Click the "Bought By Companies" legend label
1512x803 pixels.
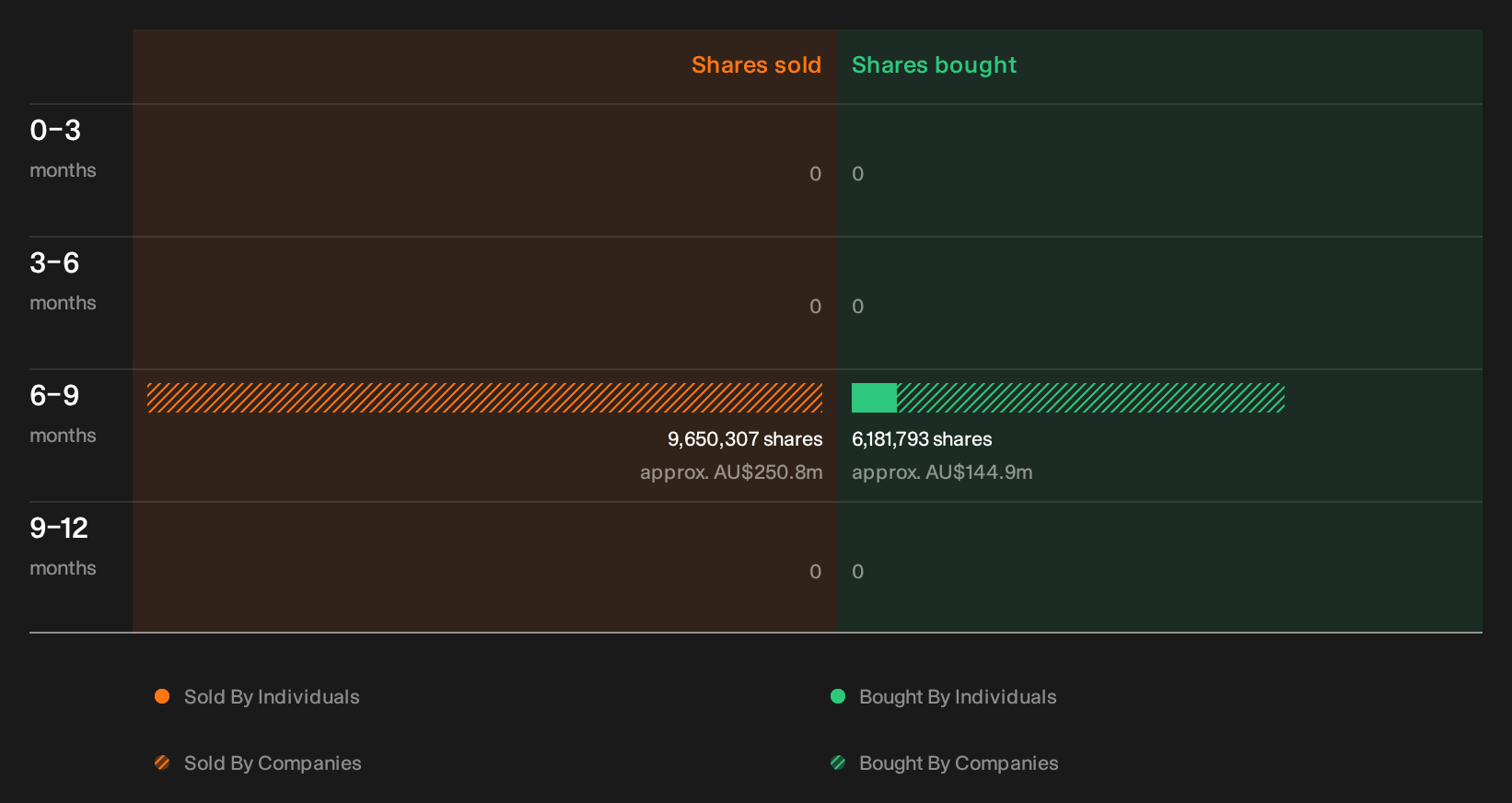[x=959, y=763]
